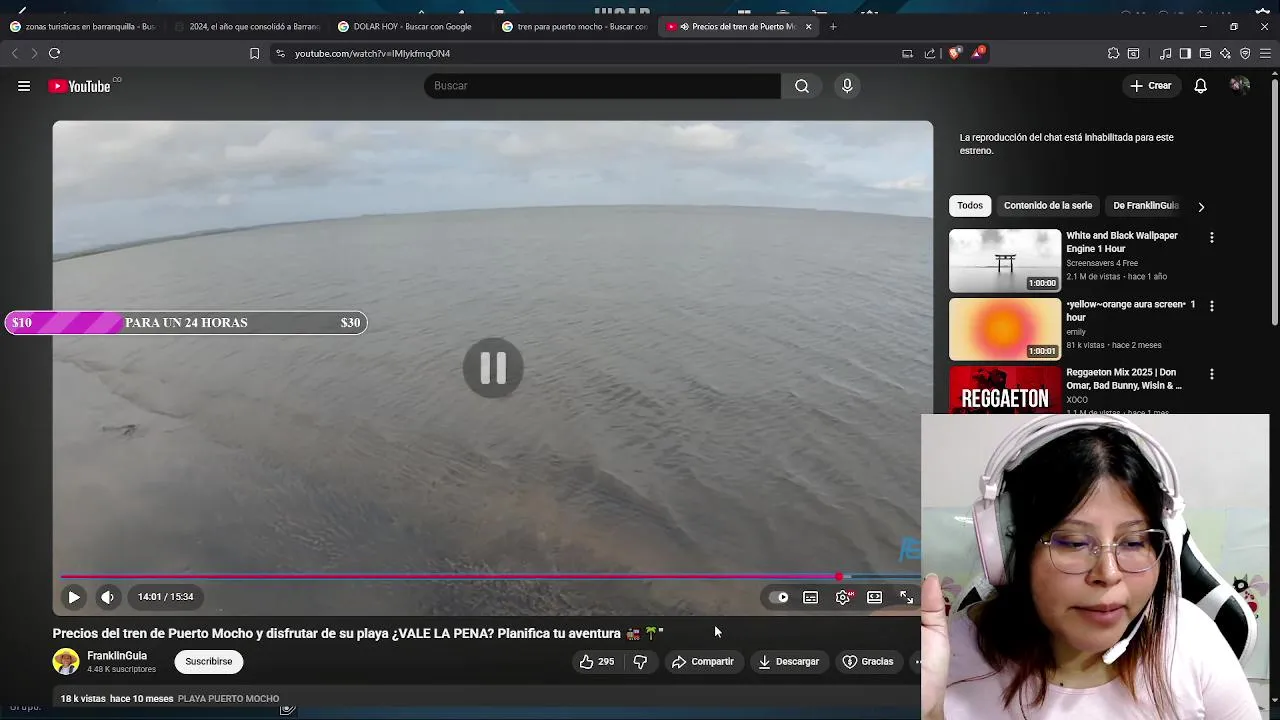Open the browser main menu
The width and height of the screenshot is (1280, 720).
tap(1266, 53)
